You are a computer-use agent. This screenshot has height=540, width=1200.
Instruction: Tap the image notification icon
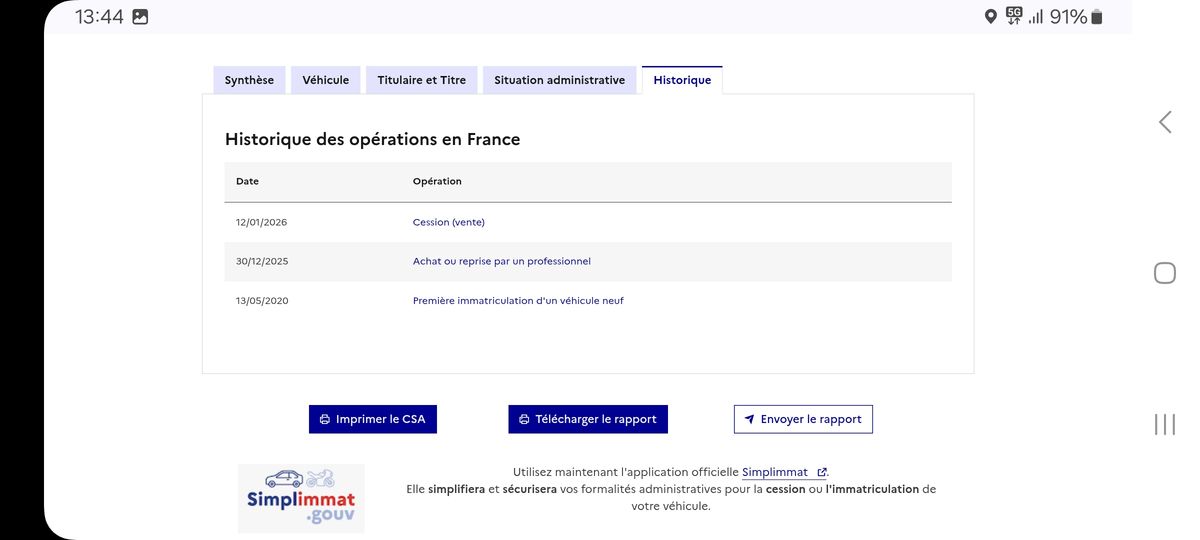pyautogui.click(x=140, y=16)
